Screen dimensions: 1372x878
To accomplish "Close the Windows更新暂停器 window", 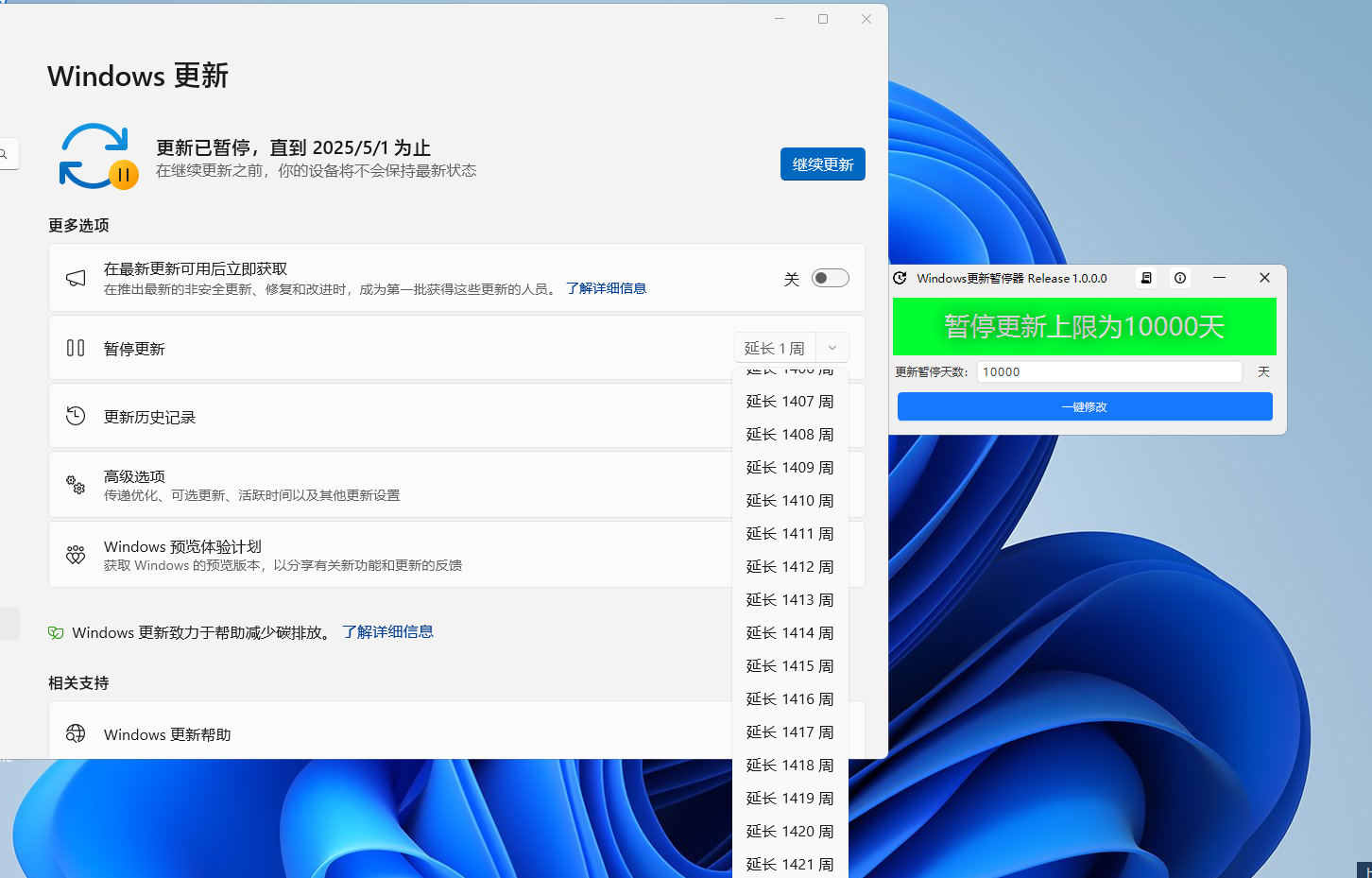I will click(x=1264, y=278).
